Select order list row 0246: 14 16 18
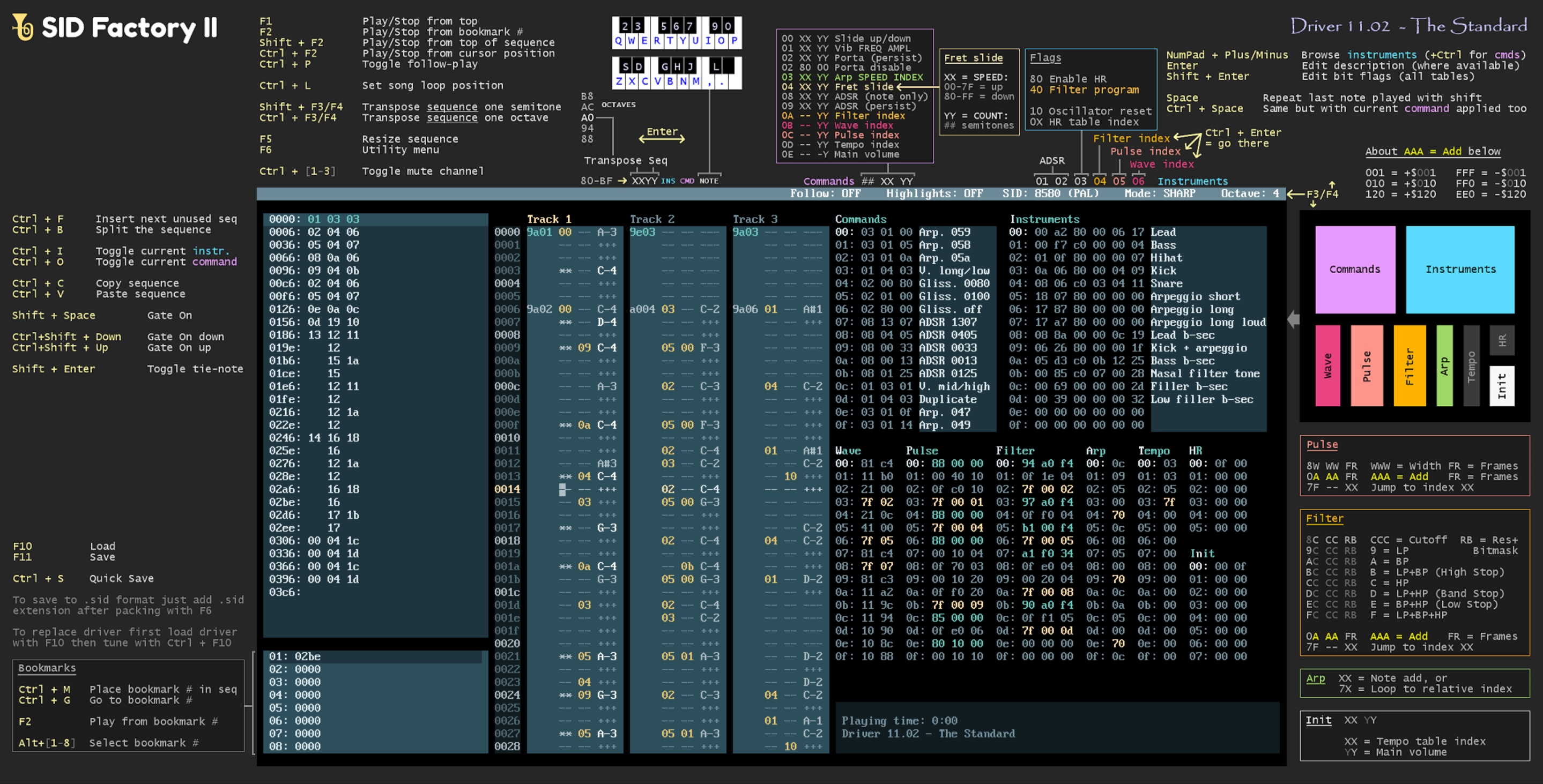The width and height of the screenshot is (1543, 784). (x=376, y=438)
